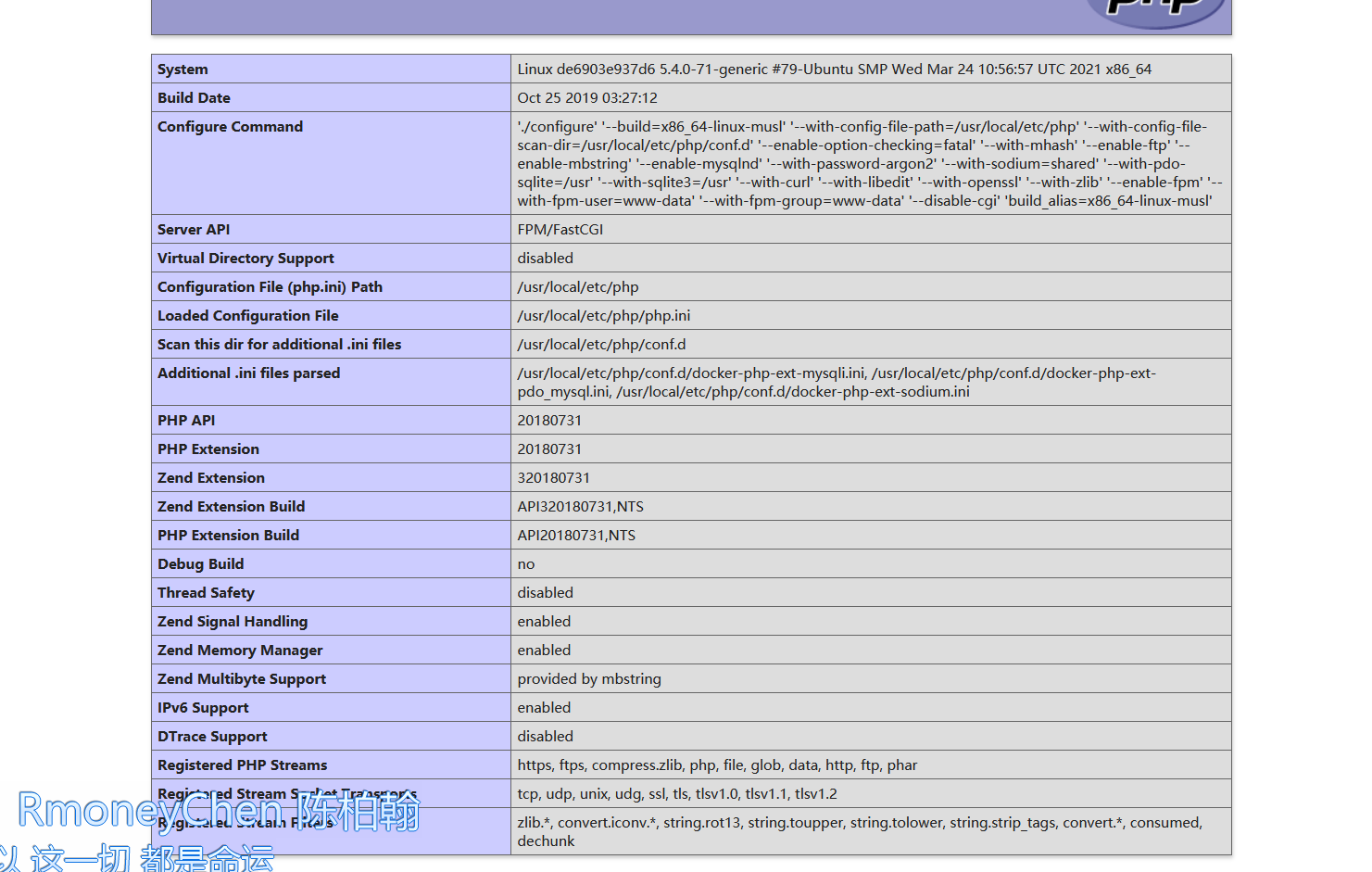This screenshot has width=1372, height=872.
Task: Click the './configure' command value text
Action: pyautogui.click(x=870, y=164)
